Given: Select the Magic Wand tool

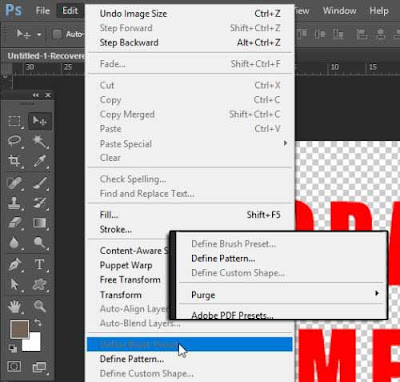Looking at the screenshot, I should click(x=39, y=141).
